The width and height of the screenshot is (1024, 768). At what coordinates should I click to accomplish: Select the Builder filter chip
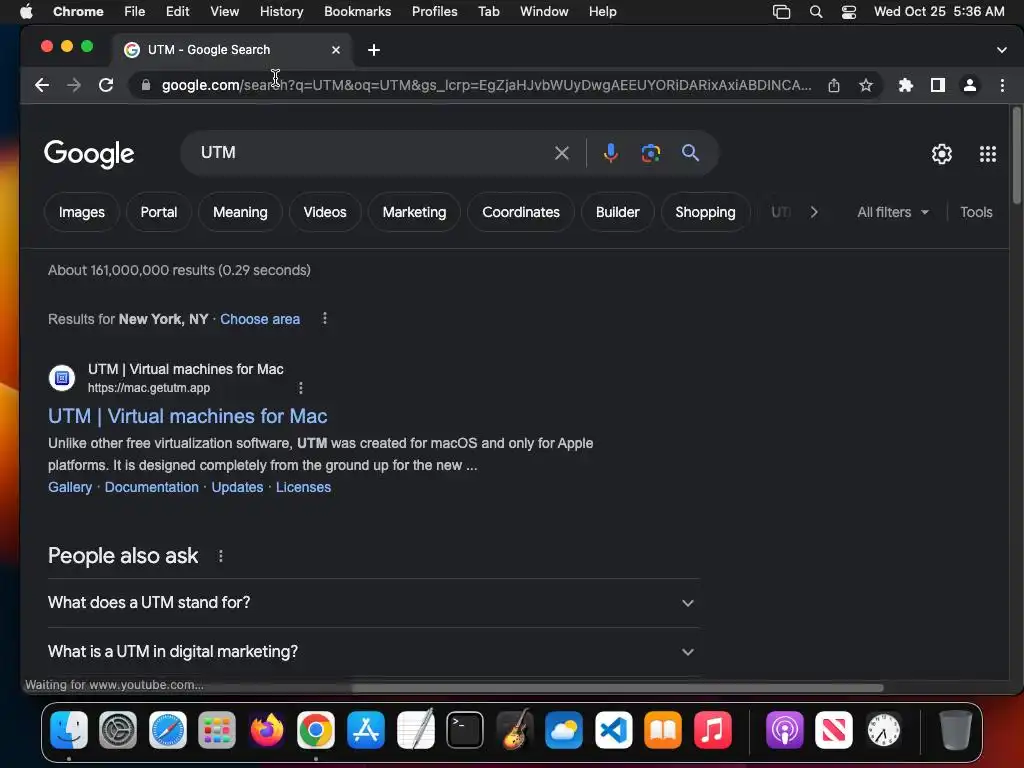(617, 212)
